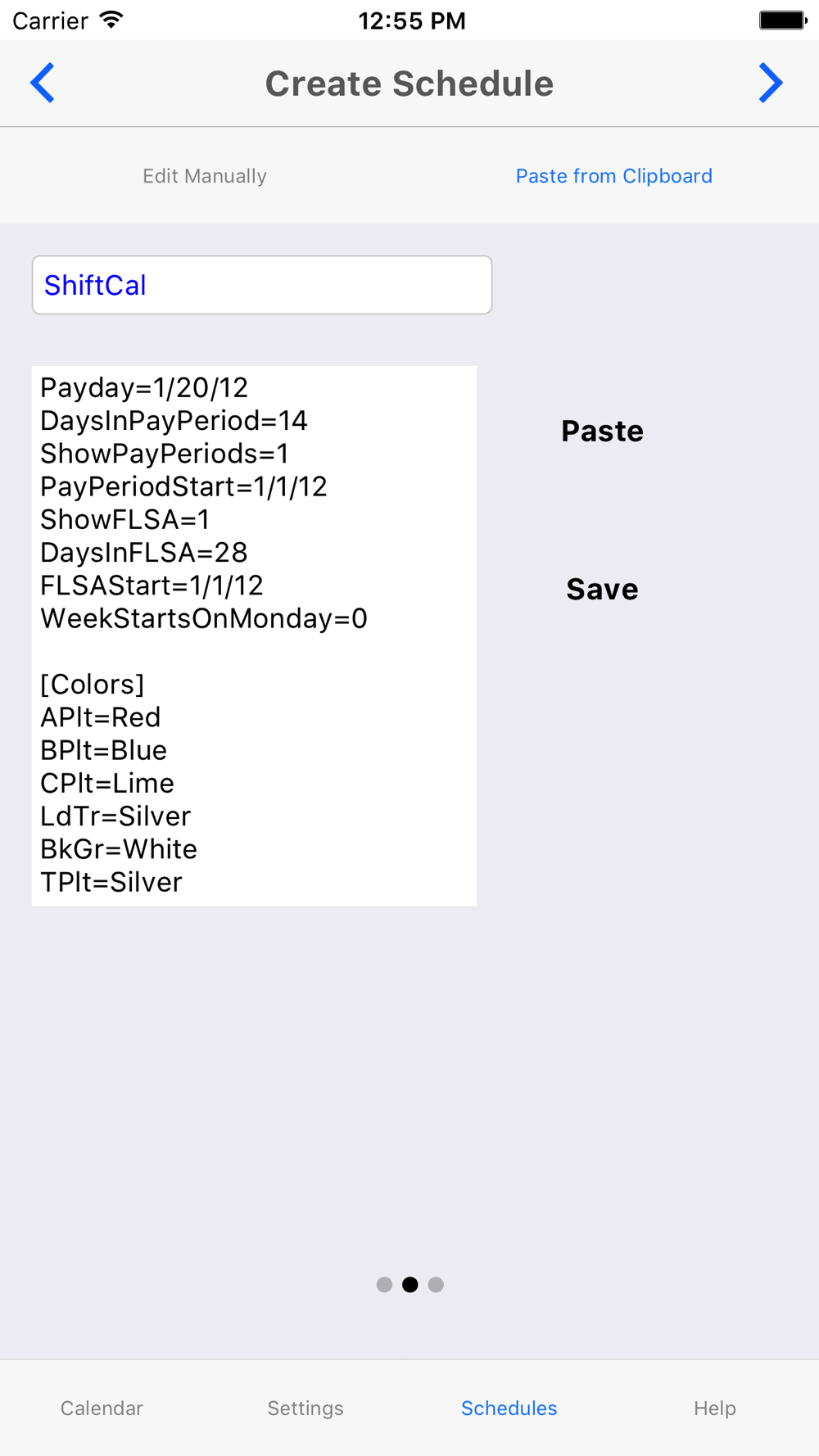
Task: Click the [Colors] section header line
Action: (93, 685)
